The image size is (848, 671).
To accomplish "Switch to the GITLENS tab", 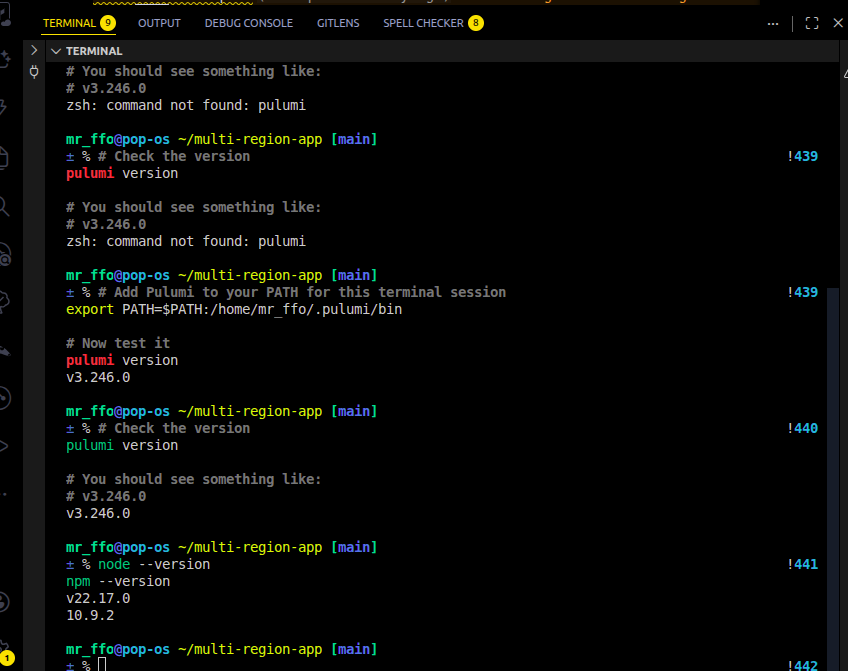I will (x=338, y=23).
